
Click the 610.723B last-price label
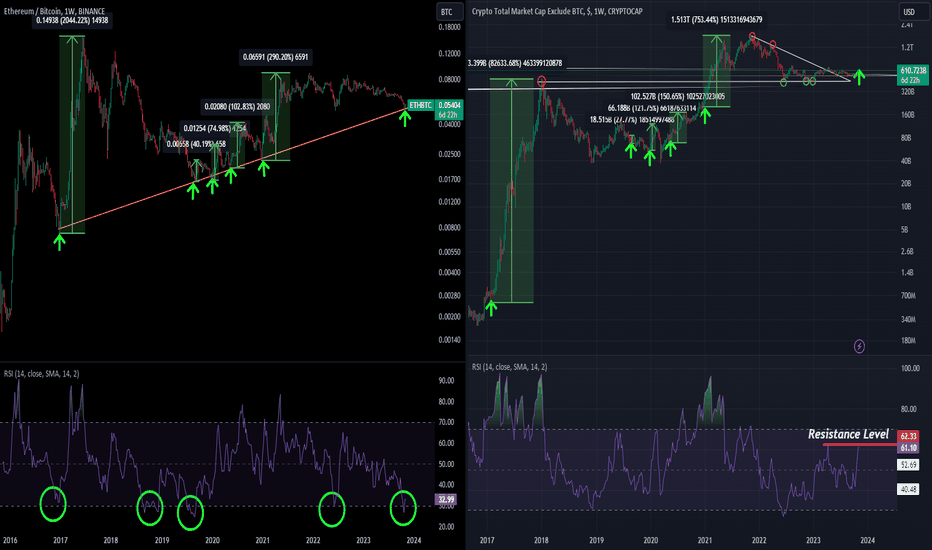click(x=913, y=70)
